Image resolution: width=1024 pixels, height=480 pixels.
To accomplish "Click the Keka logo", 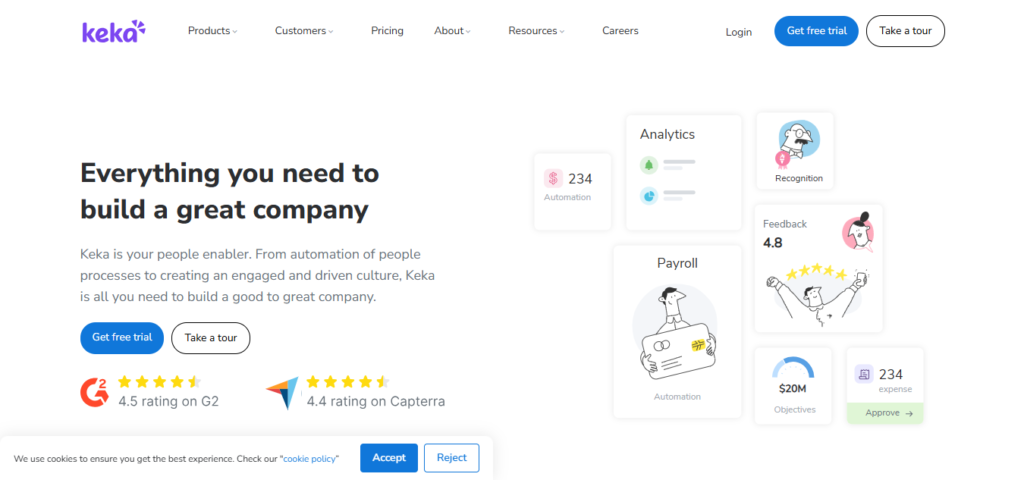I will (x=113, y=31).
